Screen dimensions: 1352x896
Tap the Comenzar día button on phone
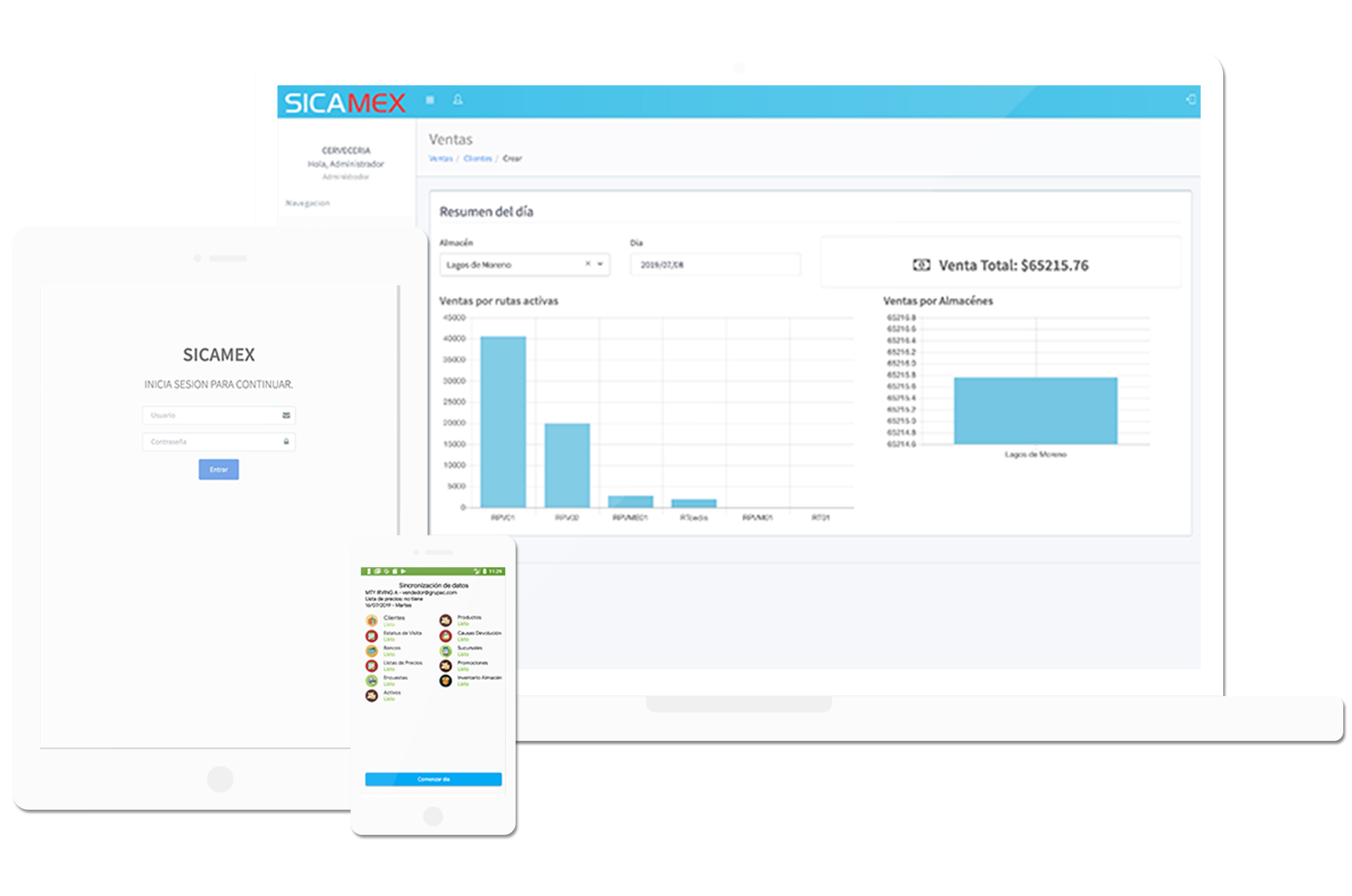[x=433, y=779]
